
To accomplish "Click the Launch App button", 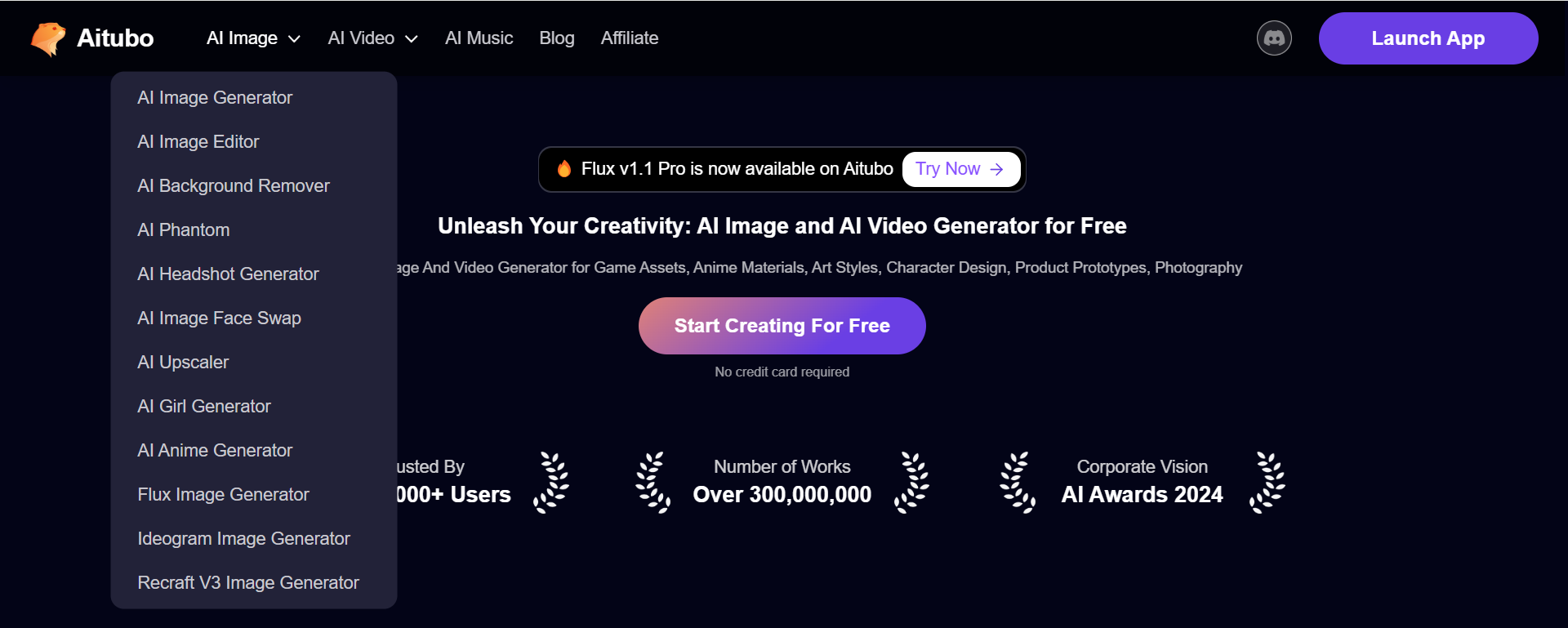I will click(1428, 38).
